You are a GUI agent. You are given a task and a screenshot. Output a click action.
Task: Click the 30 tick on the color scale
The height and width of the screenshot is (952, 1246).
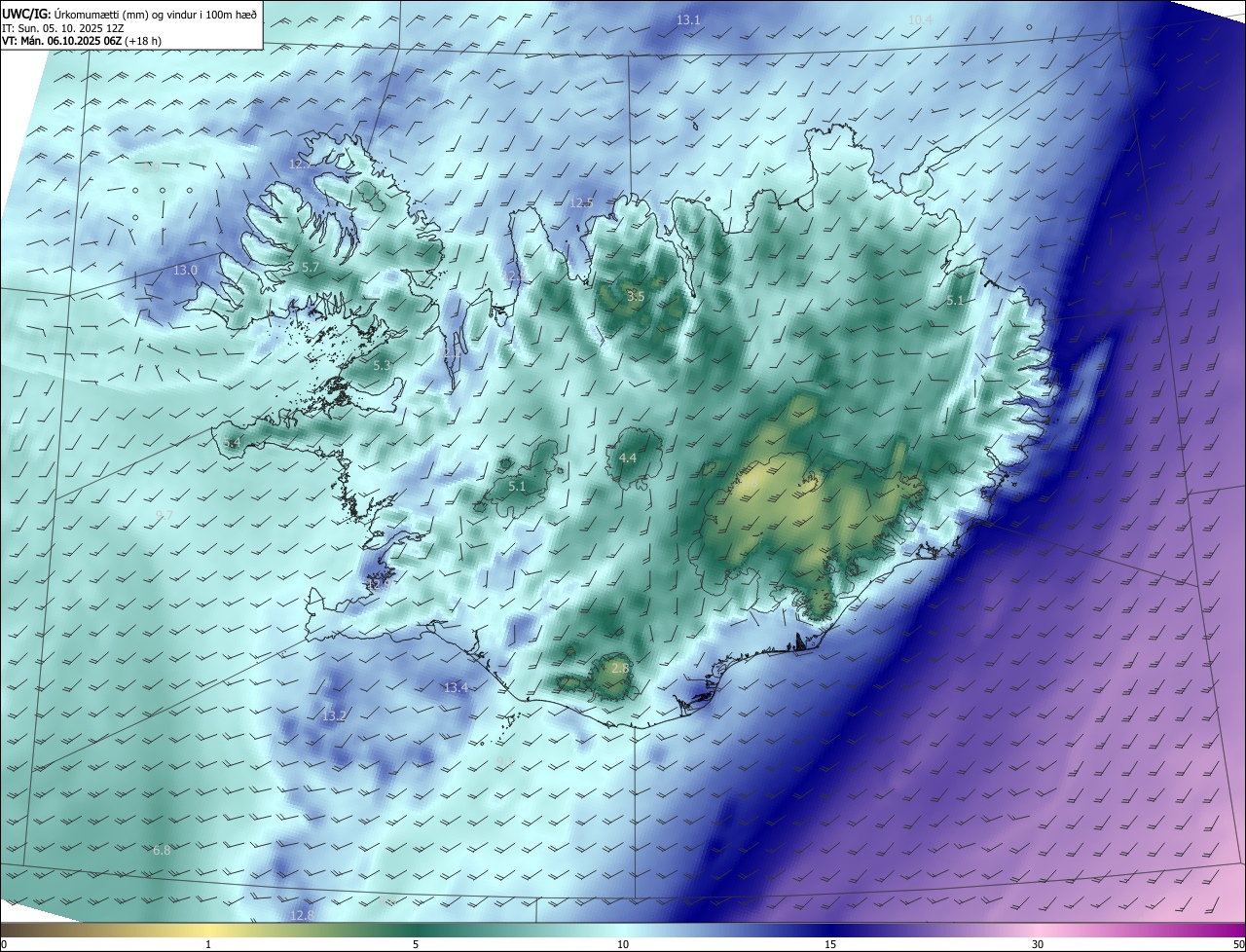1038,944
